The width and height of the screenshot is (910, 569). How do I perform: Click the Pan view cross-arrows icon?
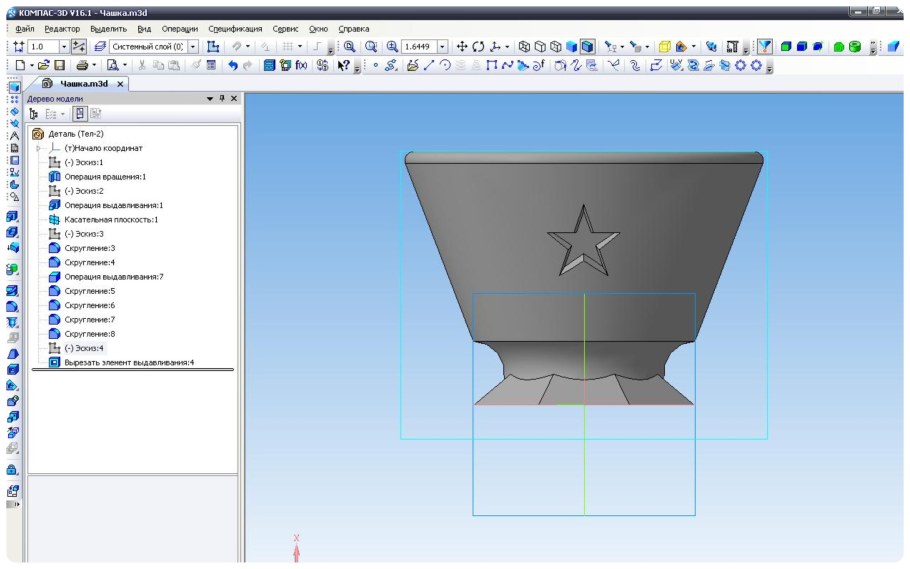(x=462, y=47)
